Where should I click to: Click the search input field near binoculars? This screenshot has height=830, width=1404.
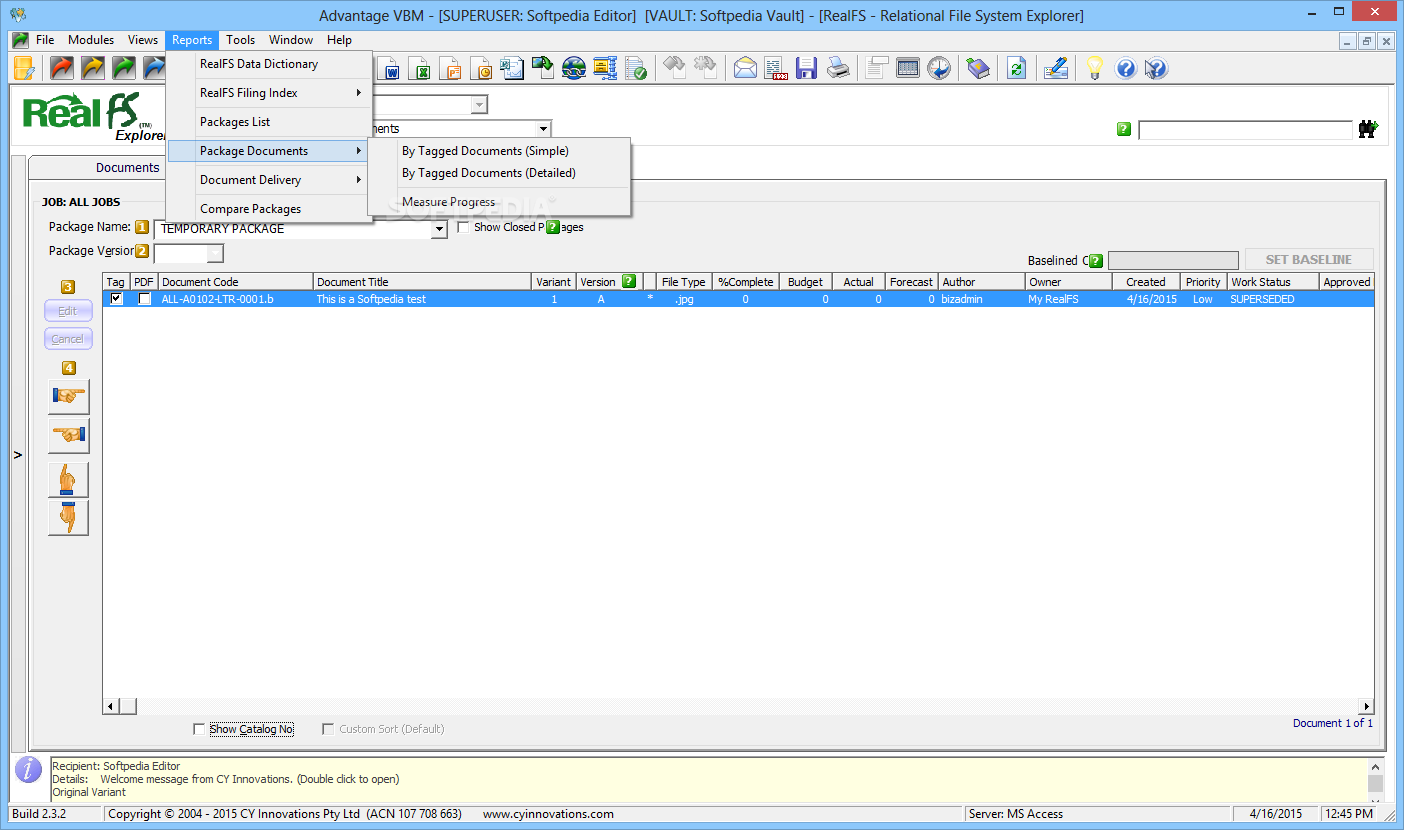tap(1245, 130)
